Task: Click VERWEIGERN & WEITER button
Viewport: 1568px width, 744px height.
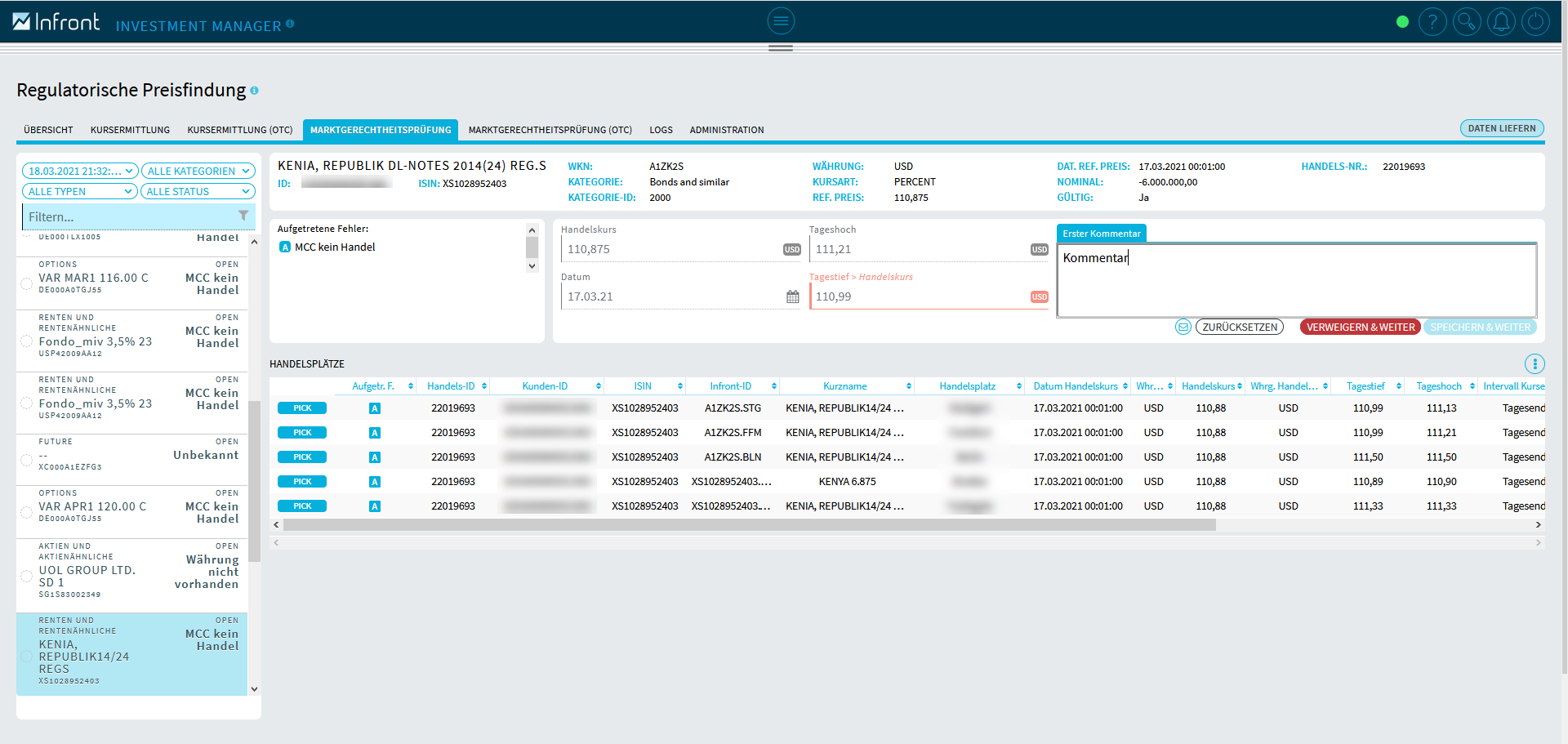Action: [1360, 327]
